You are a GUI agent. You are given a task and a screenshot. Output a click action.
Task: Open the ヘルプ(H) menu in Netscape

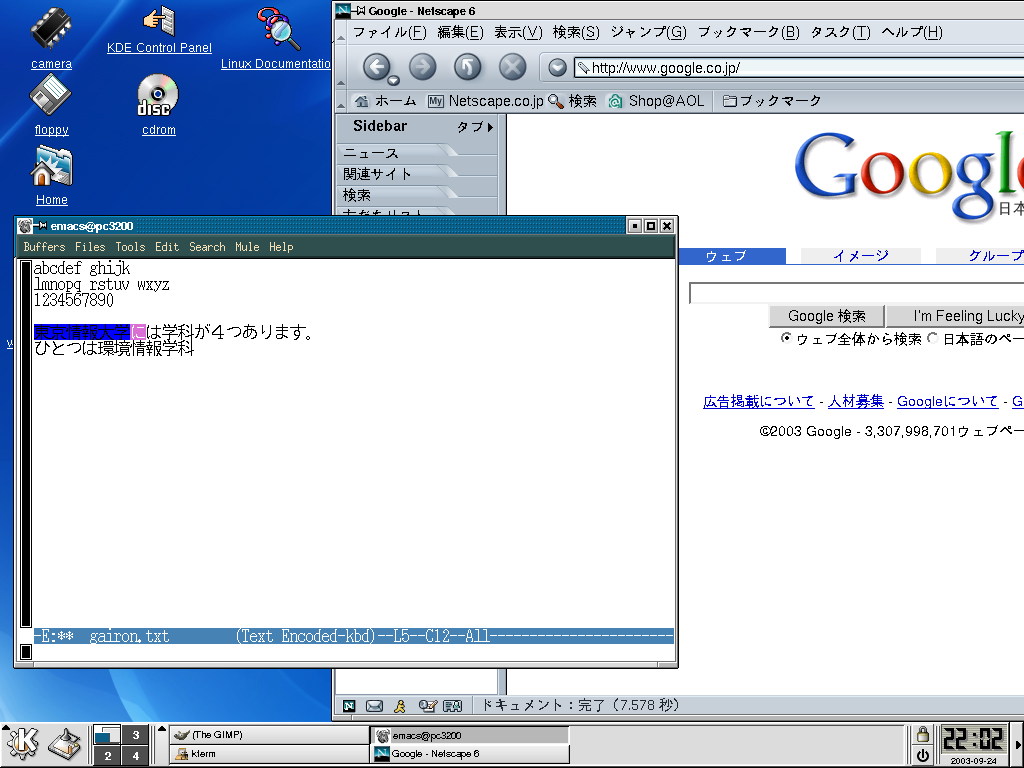pyautogui.click(x=912, y=32)
